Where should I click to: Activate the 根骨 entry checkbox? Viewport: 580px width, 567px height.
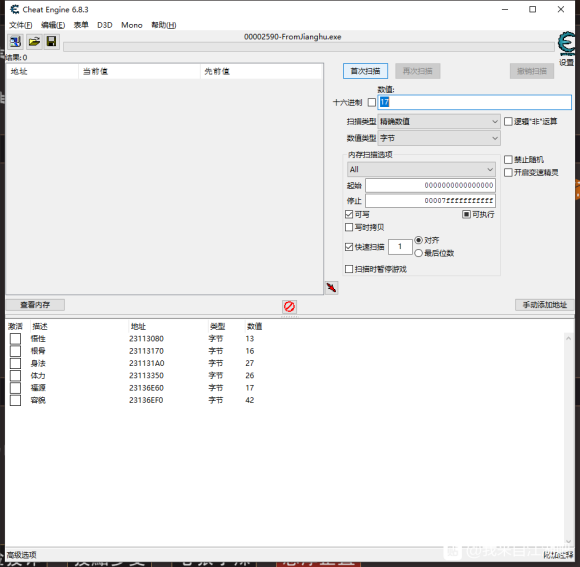(x=15, y=351)
